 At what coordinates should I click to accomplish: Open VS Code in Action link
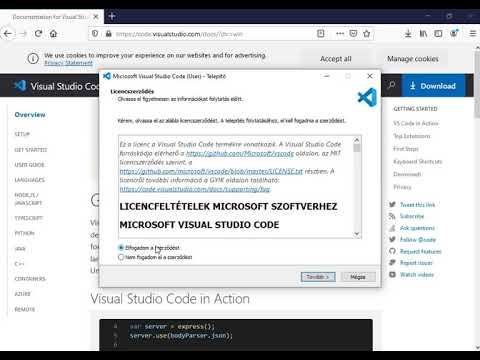[416, 123]
